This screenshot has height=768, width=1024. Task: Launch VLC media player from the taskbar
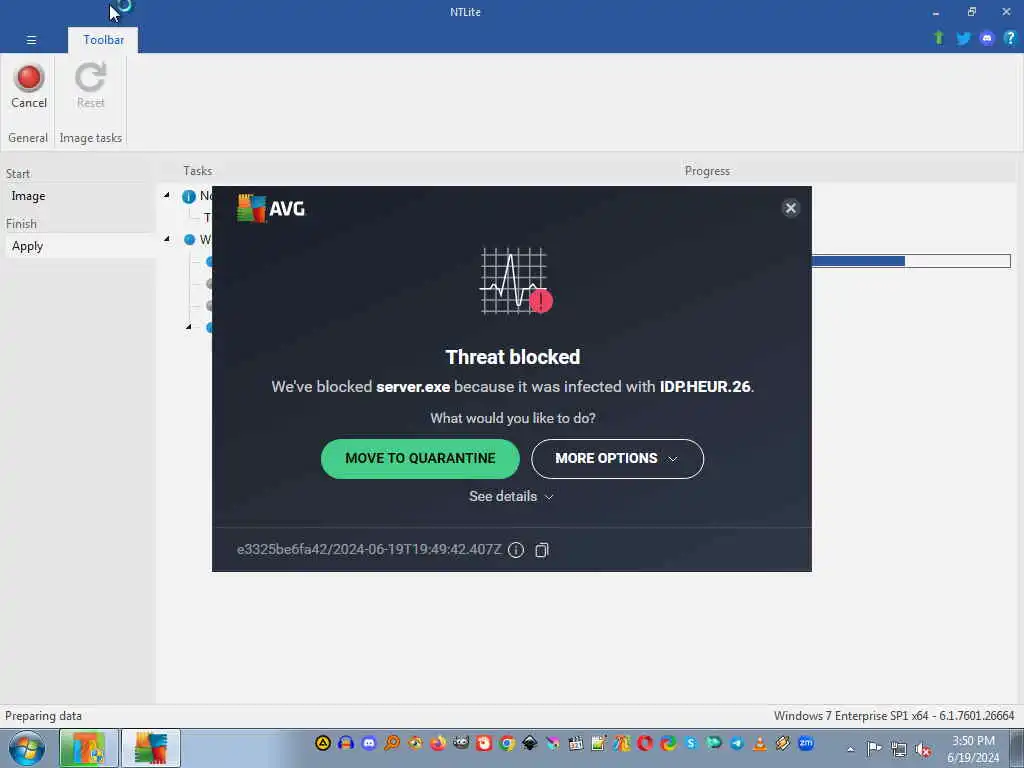coord(760,743)
